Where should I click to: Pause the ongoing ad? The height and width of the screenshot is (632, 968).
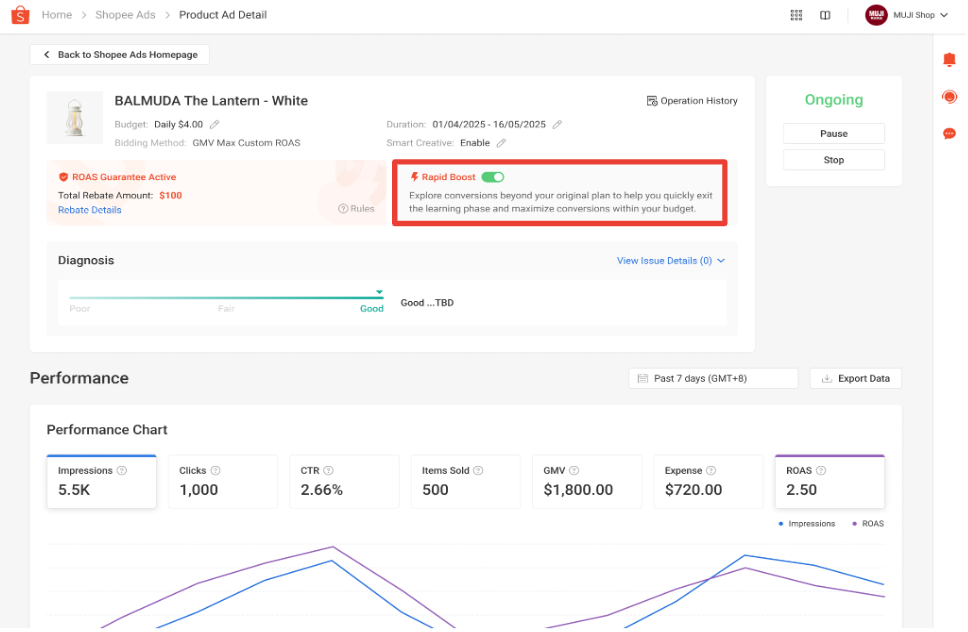pyautogui.click(x=833, y=133)
